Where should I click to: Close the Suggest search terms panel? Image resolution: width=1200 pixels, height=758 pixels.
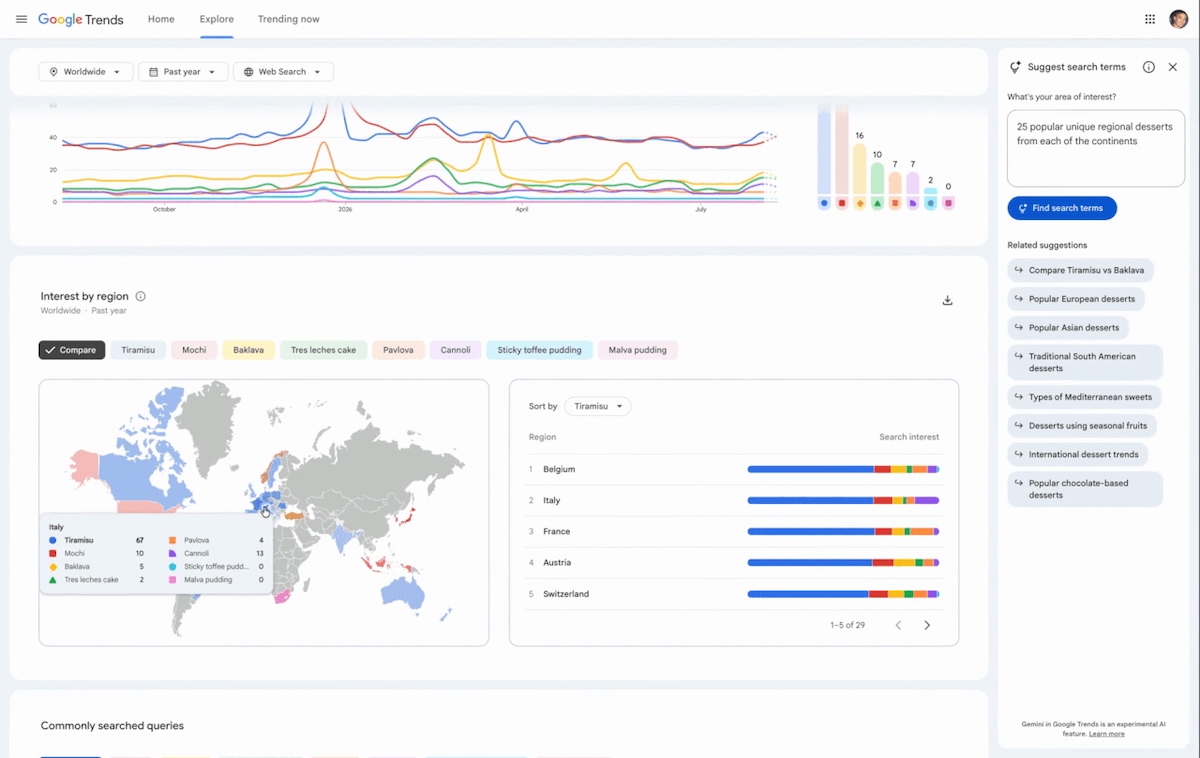[x=1173, y=67]
